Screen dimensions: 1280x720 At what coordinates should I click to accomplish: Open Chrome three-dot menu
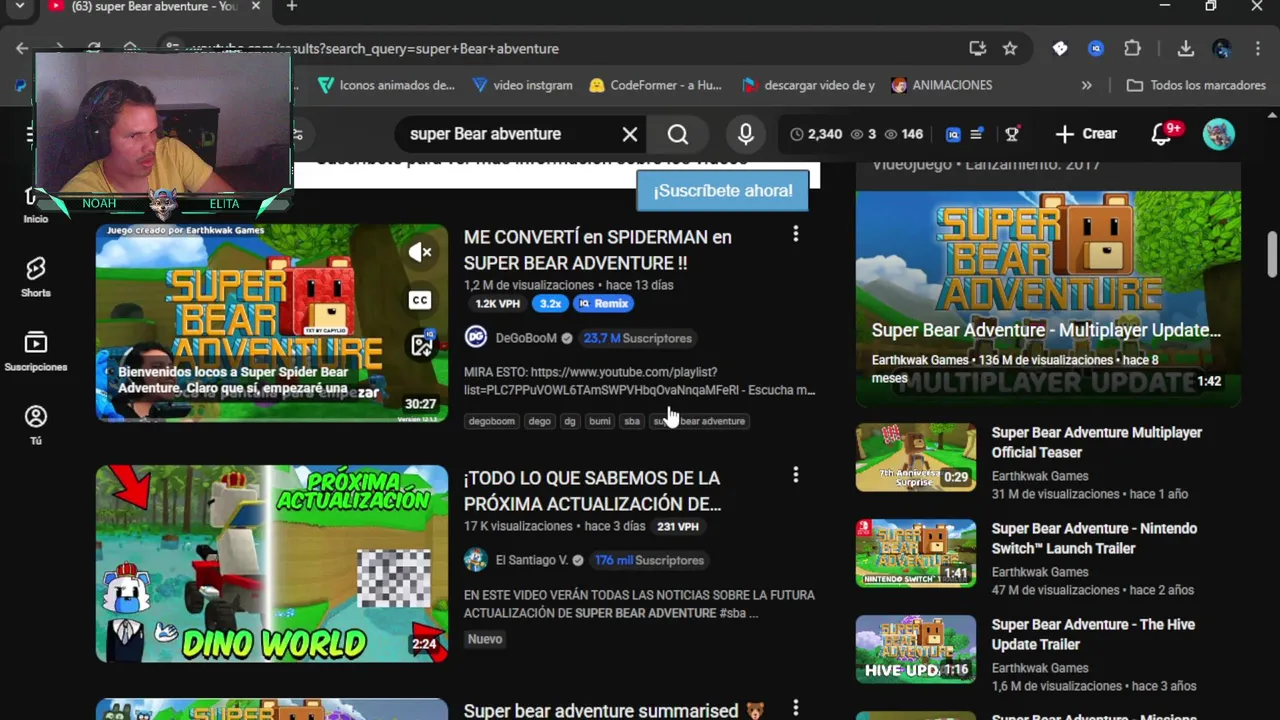(x=1257, y=48)
